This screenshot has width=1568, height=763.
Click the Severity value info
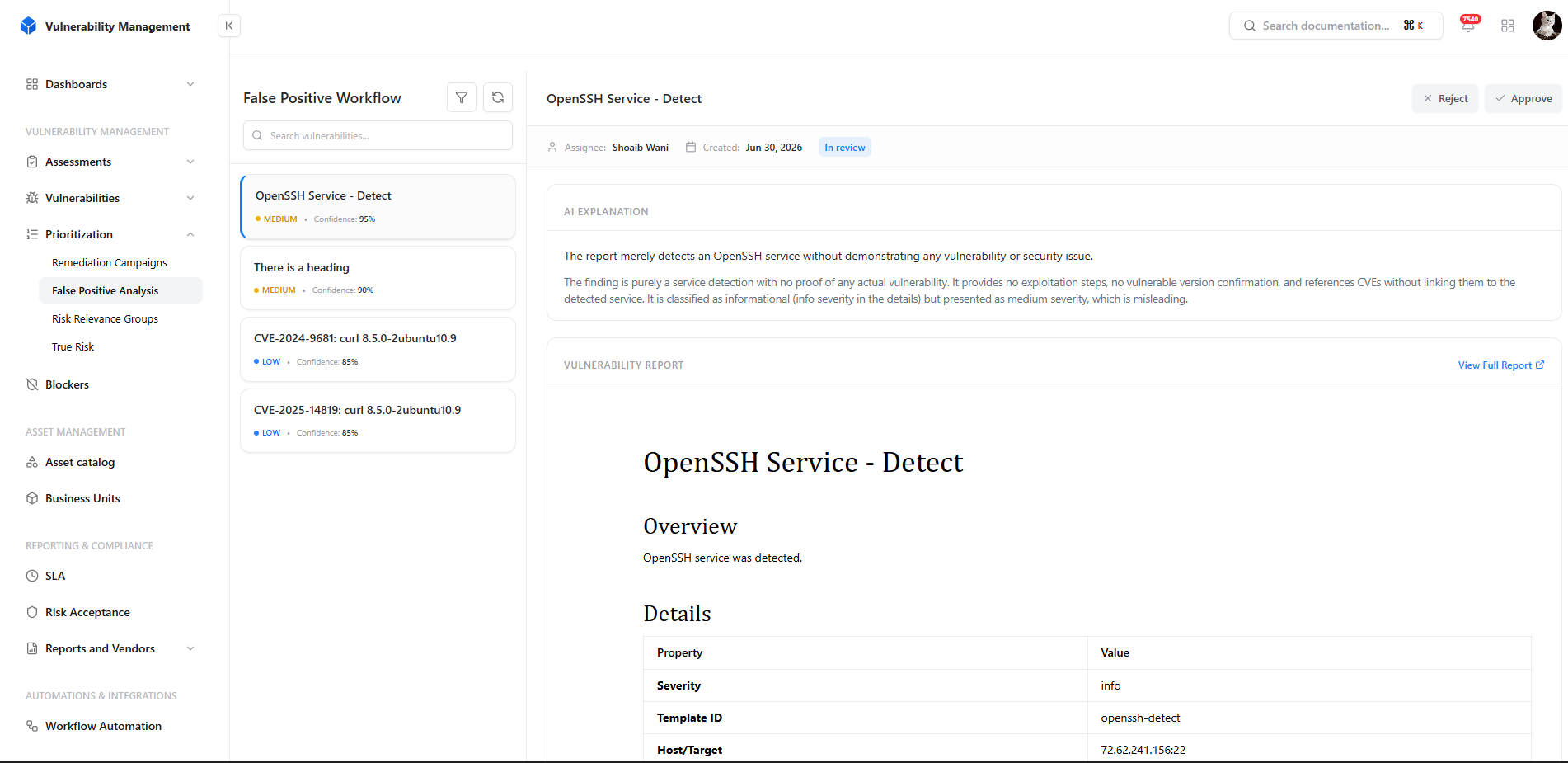pyautogui.click(x=1110, y=685)
